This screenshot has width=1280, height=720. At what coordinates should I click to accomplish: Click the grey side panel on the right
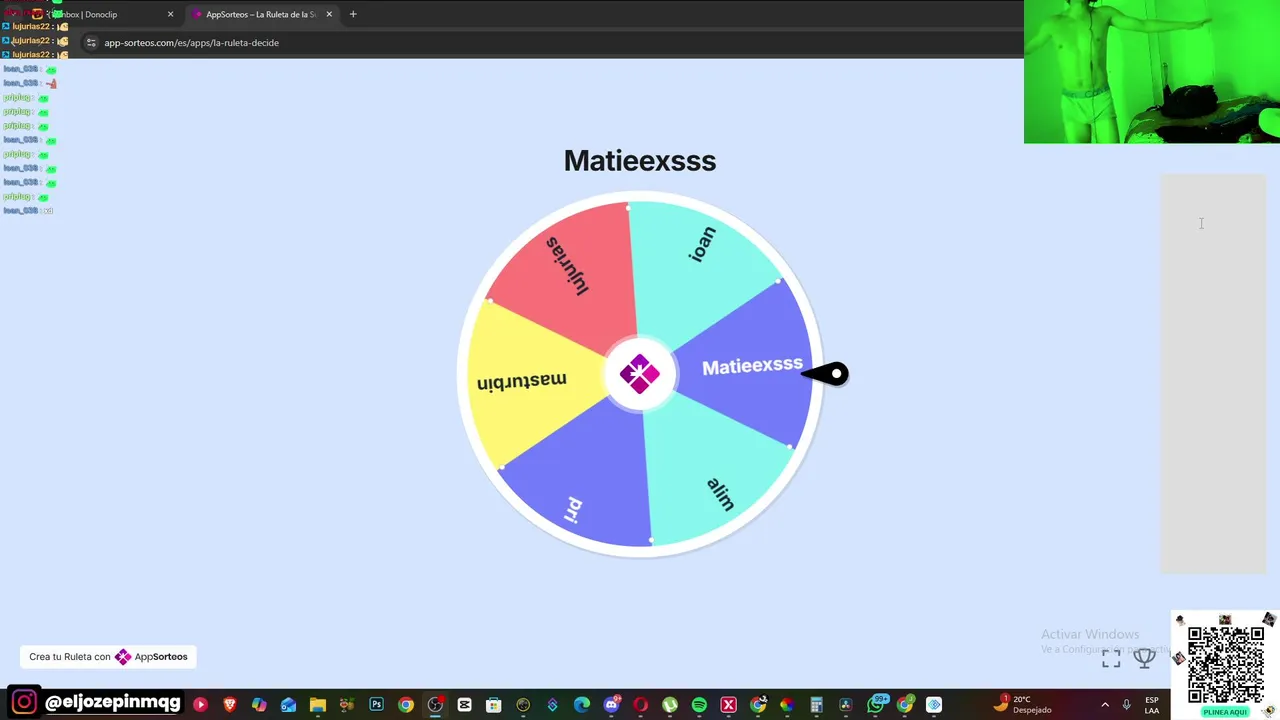tap(1213, 374)
